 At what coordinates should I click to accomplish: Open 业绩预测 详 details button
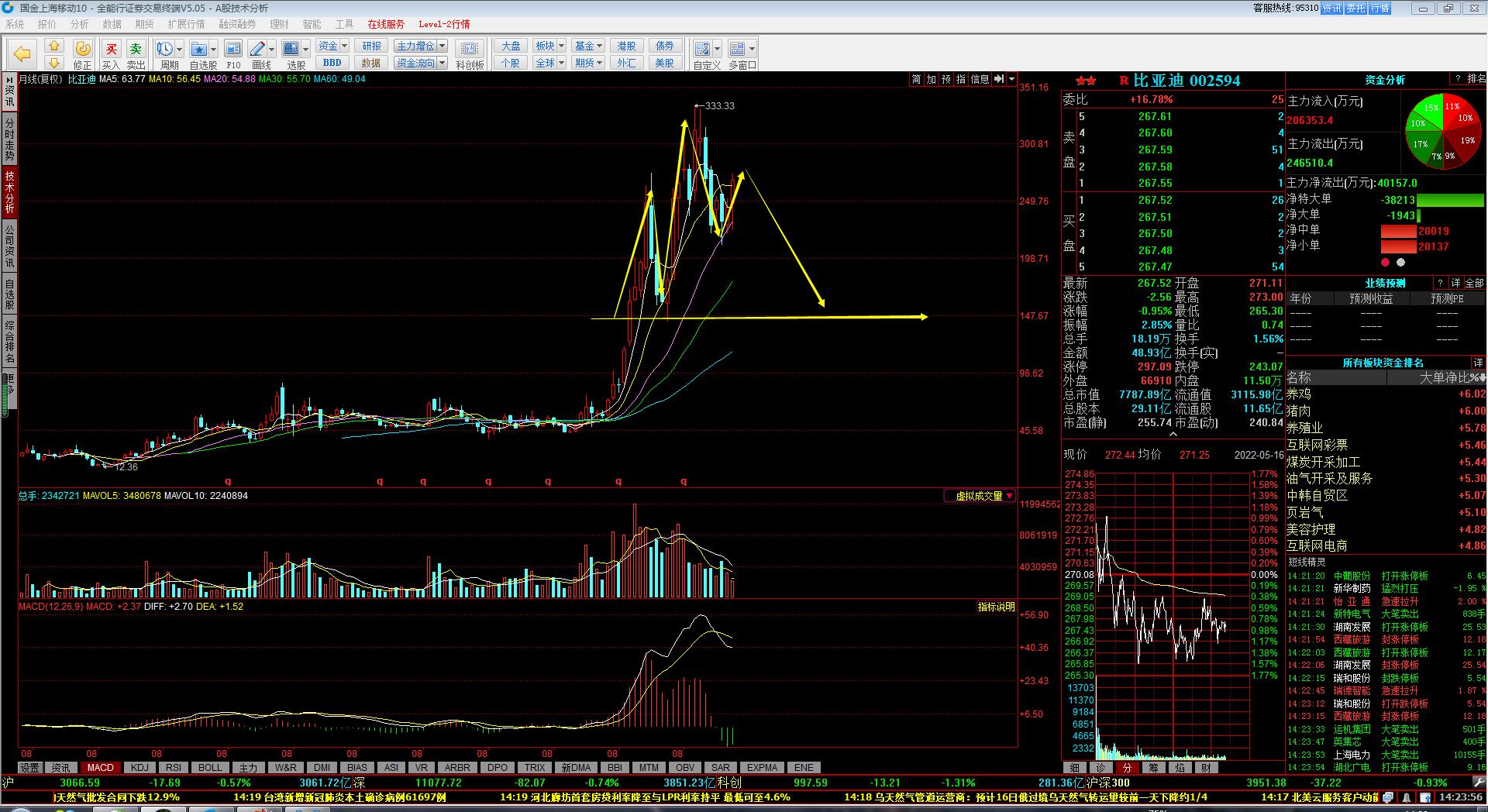[x=1455, y=283]
